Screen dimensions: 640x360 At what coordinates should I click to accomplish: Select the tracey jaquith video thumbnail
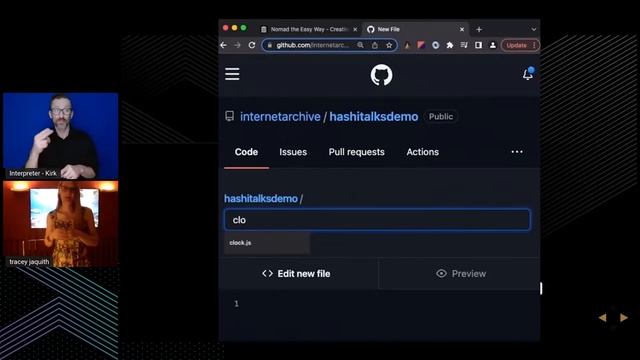[61, 224]
